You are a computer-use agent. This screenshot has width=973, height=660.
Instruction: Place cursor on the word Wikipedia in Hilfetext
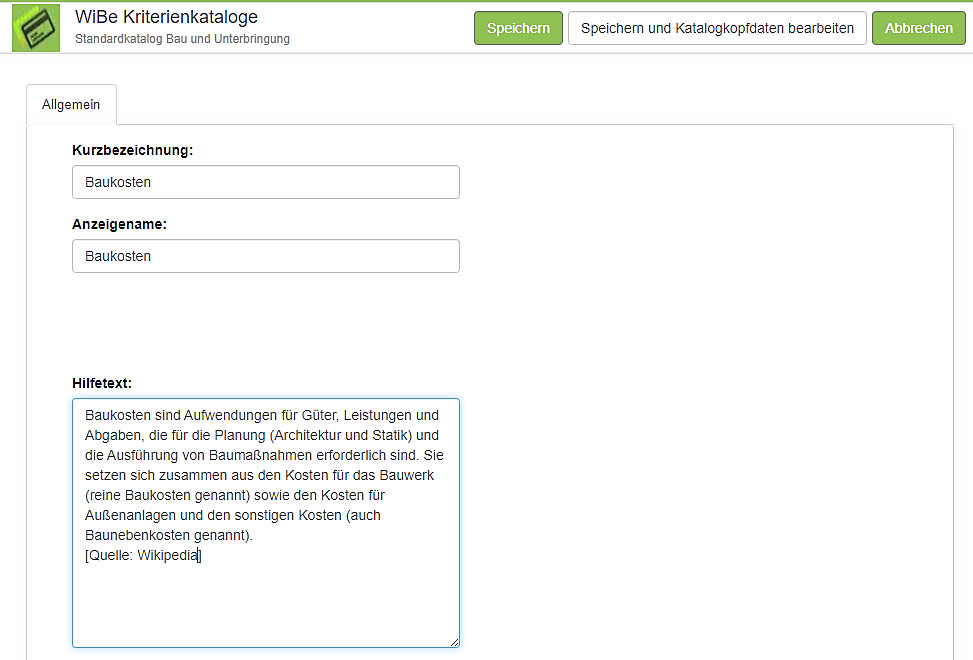point(168,556)
